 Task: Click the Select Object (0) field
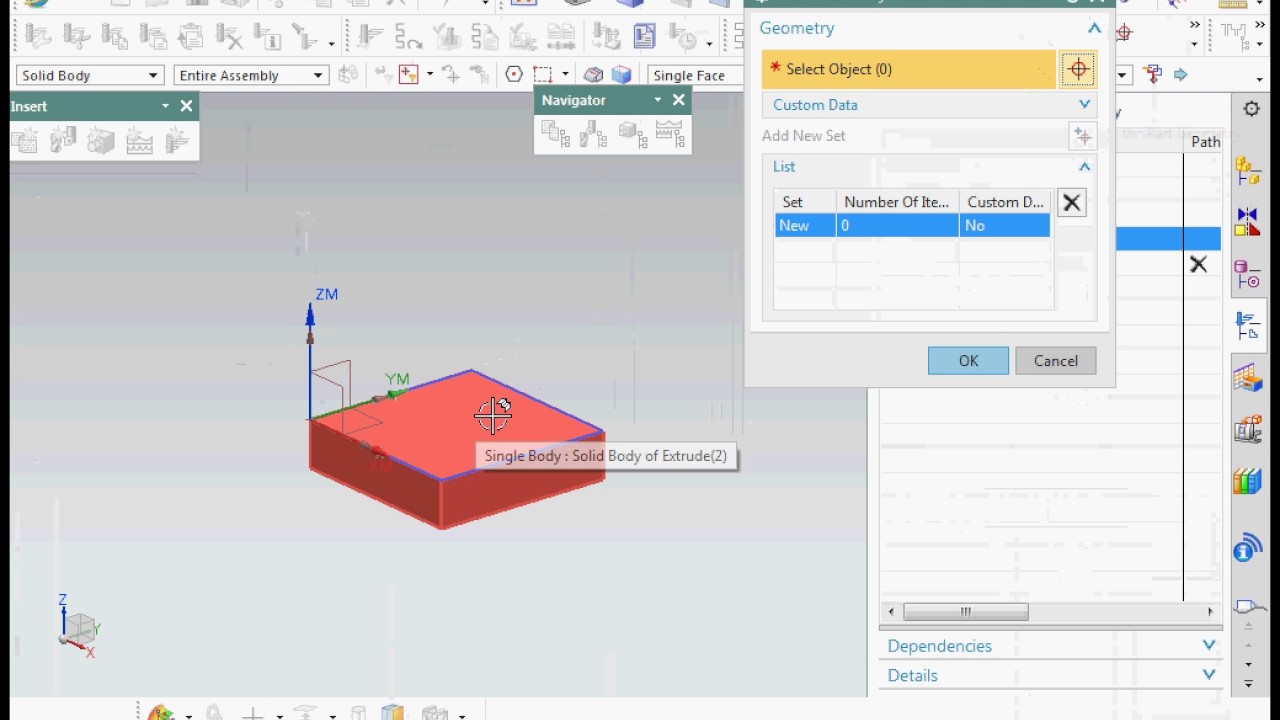pos(908,69)
